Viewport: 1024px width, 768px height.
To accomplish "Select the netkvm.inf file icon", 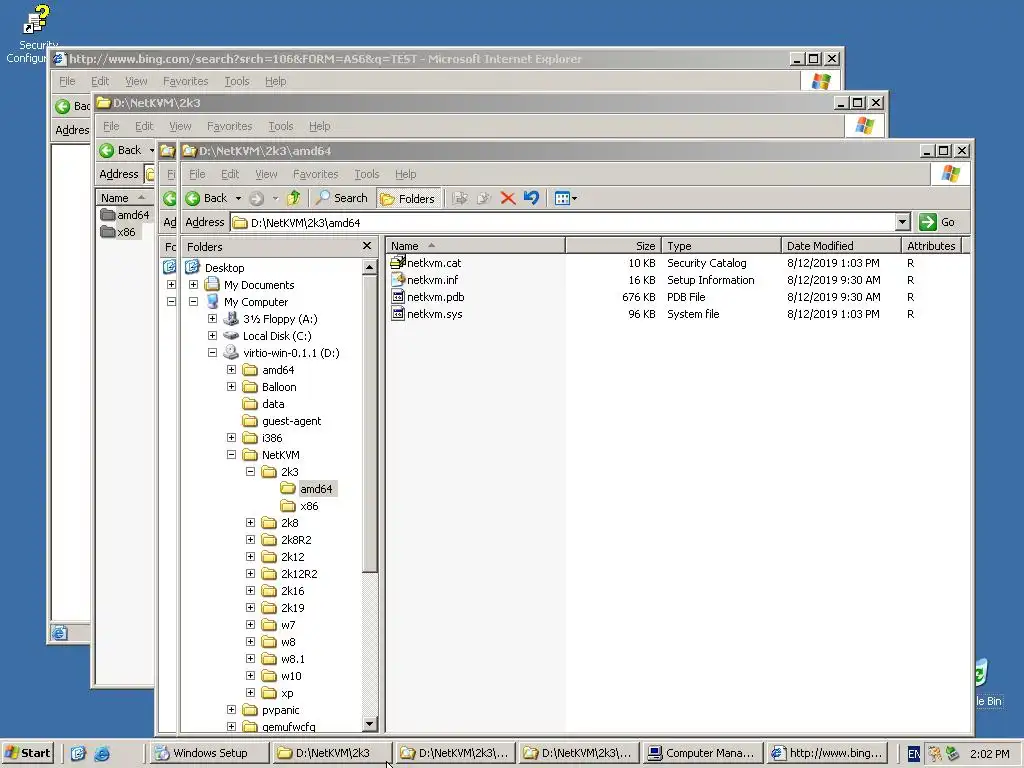I will point(398,280).
